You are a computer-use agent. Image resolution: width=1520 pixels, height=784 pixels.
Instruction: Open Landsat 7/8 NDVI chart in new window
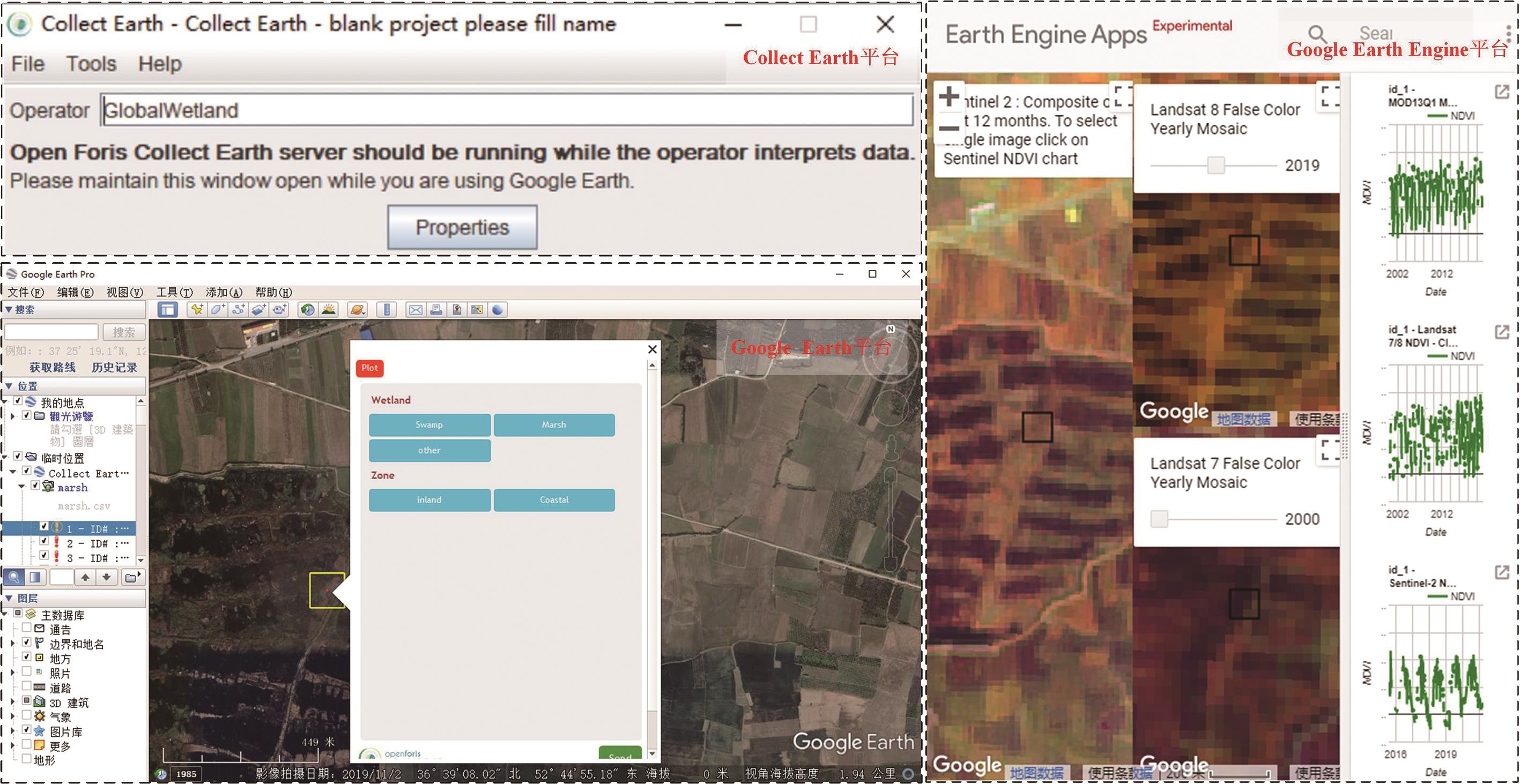click(x=1502, y=332)
